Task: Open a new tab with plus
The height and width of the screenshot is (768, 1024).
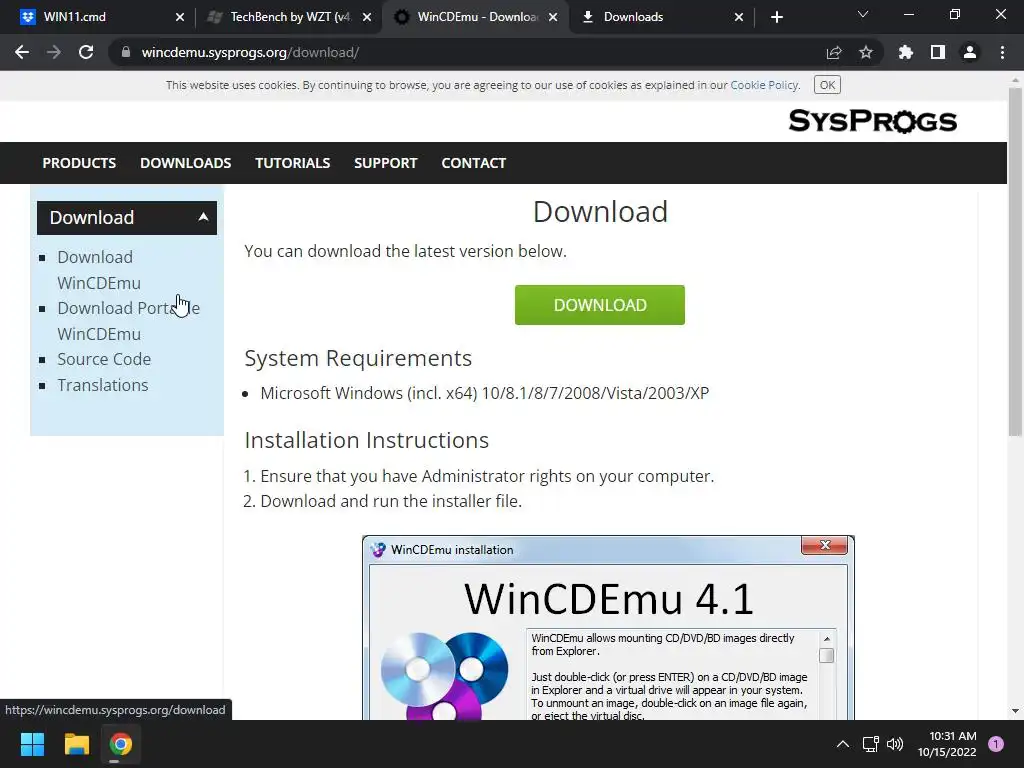Action: point(776,17)
